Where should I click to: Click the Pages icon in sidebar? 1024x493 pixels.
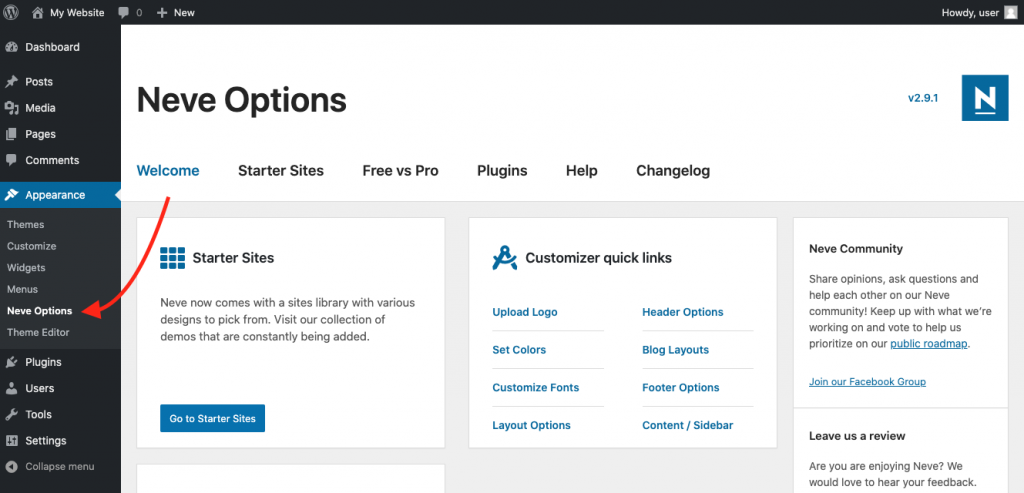pyautogui.click(x=11, y=134)
